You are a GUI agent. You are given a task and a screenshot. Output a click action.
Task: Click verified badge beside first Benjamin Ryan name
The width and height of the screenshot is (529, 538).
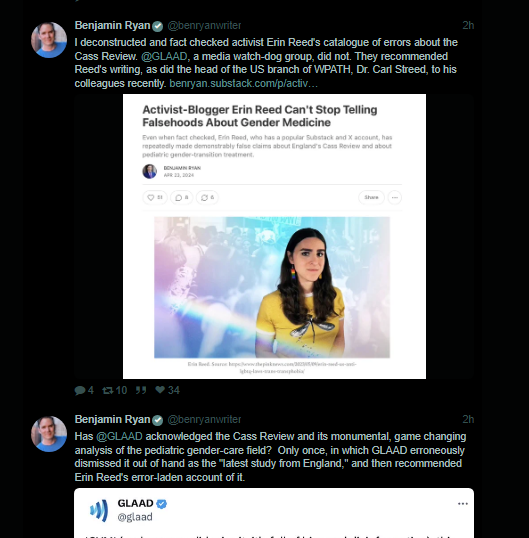[x=157, y=26]
